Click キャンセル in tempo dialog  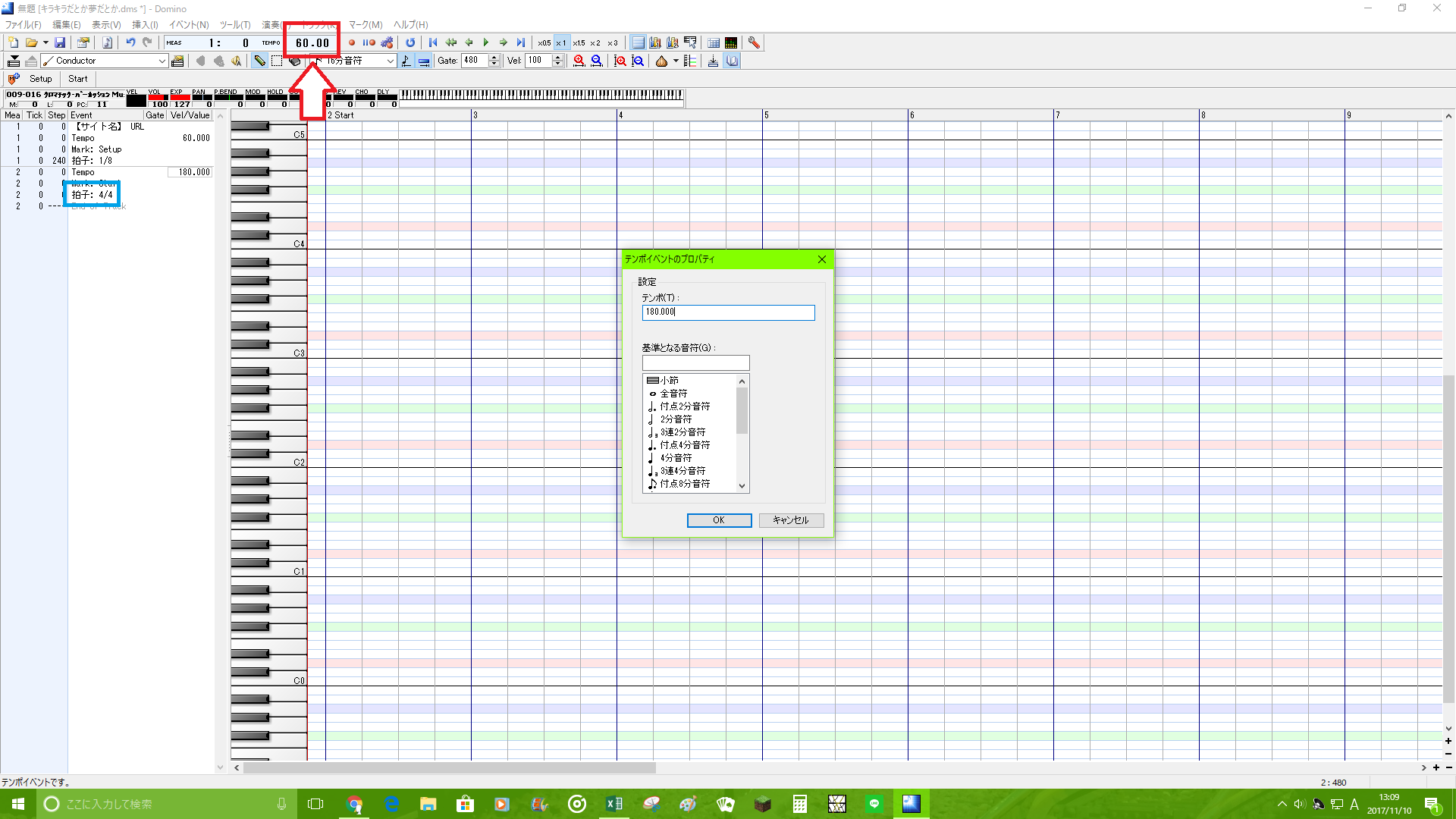point(790,520)
